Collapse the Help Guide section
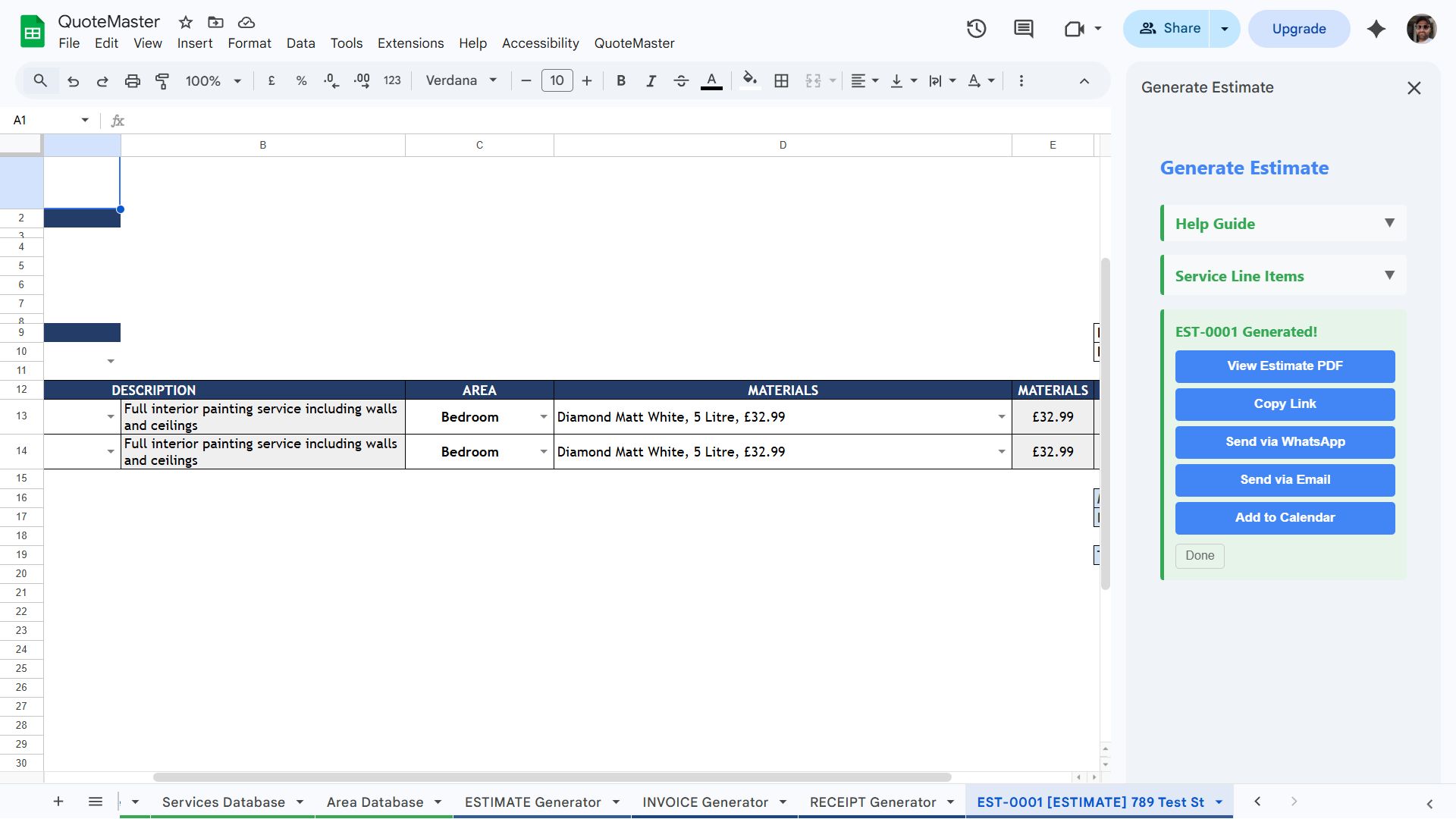The height and width of the screenshot is (819, 1456). [1390, 223]
